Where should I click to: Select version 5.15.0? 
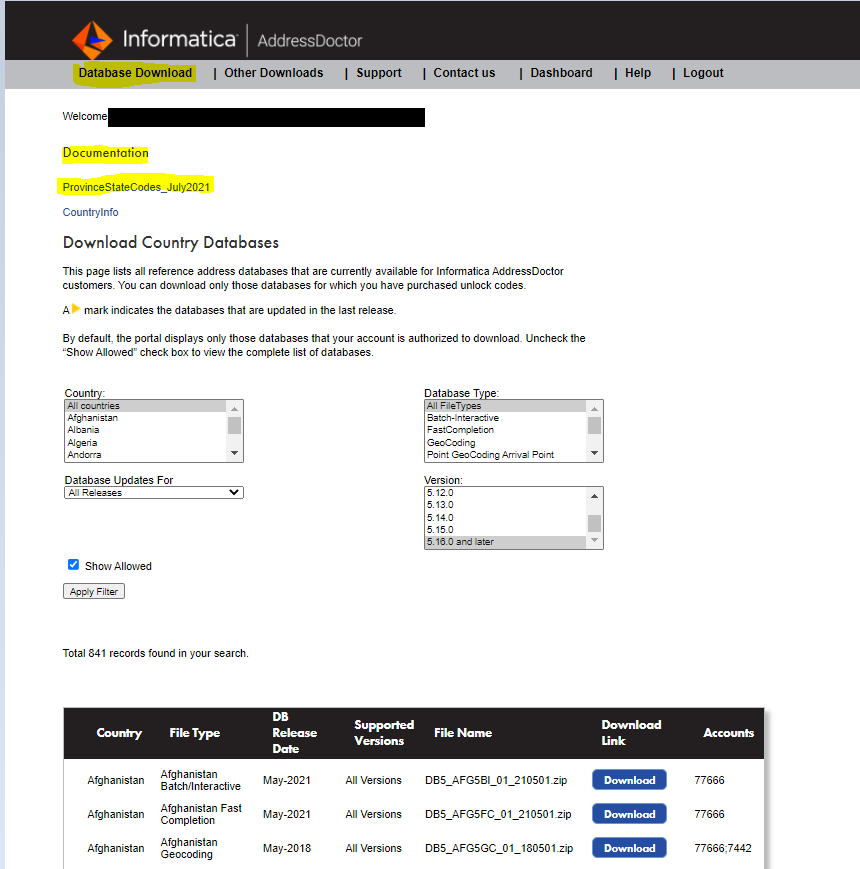pos(505,530)
